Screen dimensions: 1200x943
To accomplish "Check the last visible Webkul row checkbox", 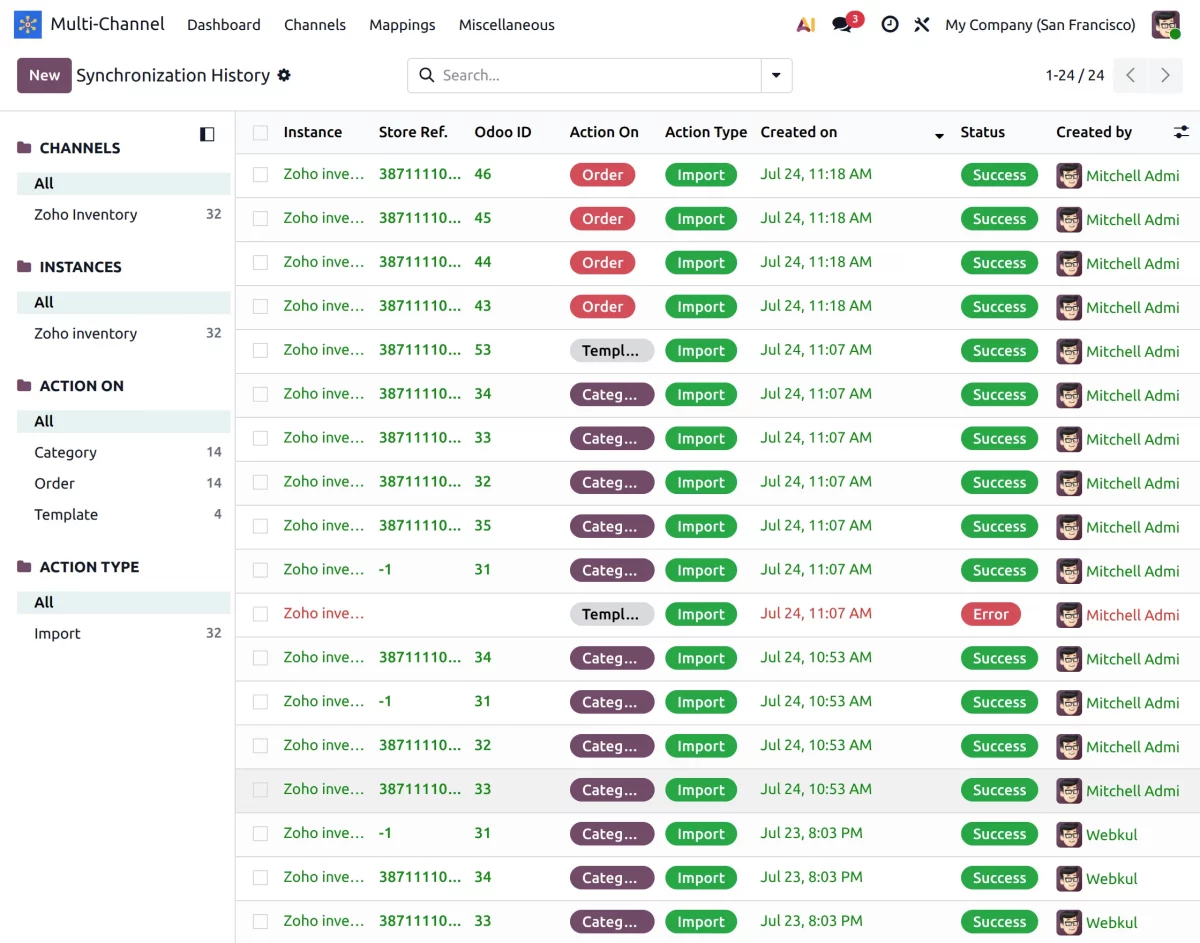I will 260,922.
